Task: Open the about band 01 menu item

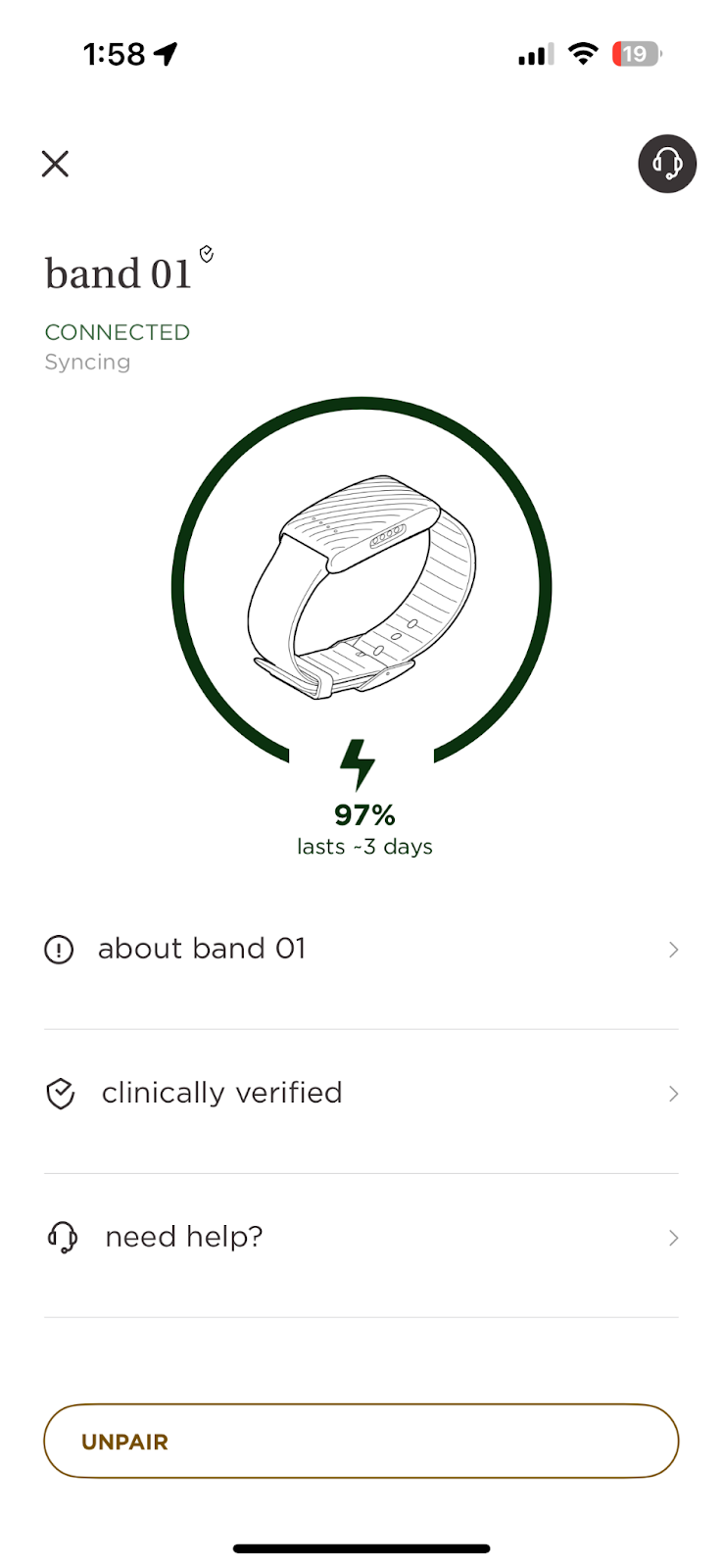Action: [x=202, y=949]
